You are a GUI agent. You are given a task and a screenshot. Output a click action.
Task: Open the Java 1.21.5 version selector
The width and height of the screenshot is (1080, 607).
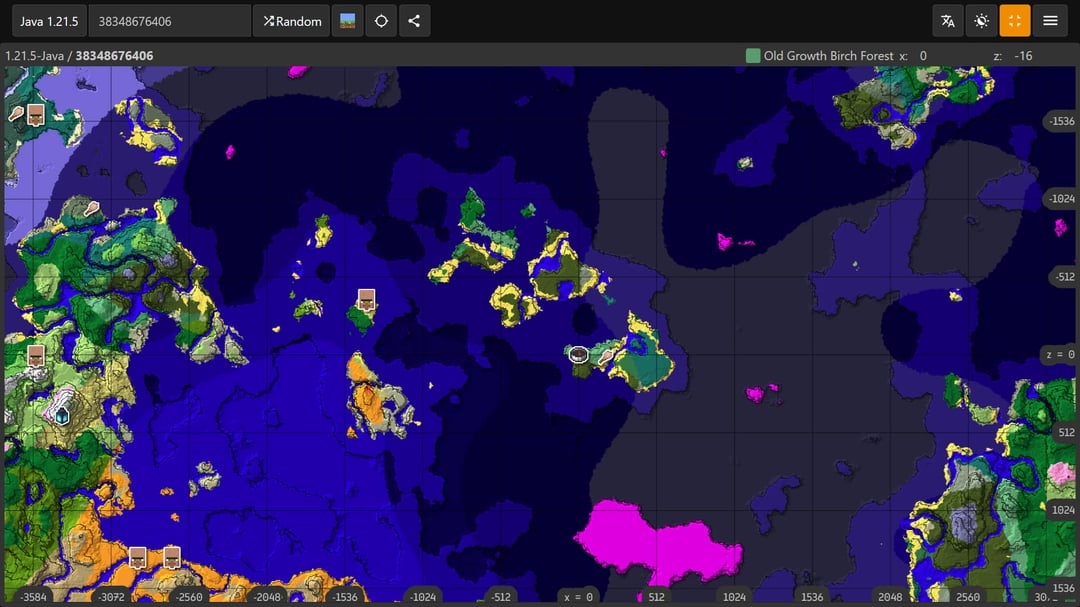click(49, 21)
